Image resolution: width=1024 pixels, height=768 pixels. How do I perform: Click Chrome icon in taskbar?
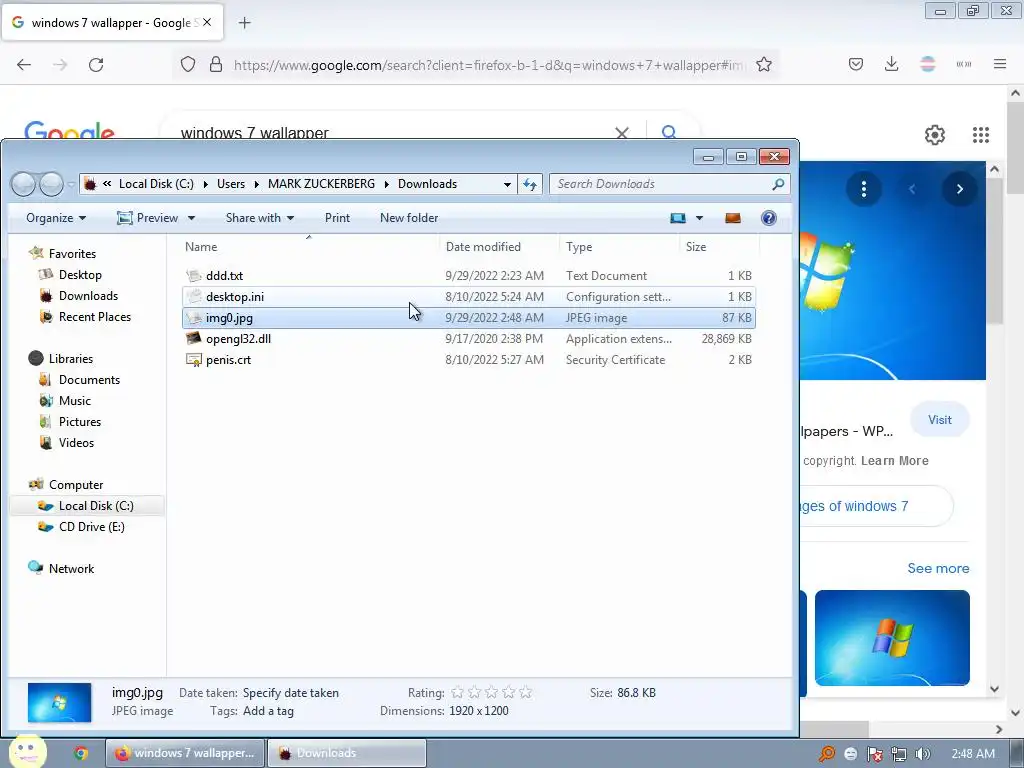click(80, 753)
